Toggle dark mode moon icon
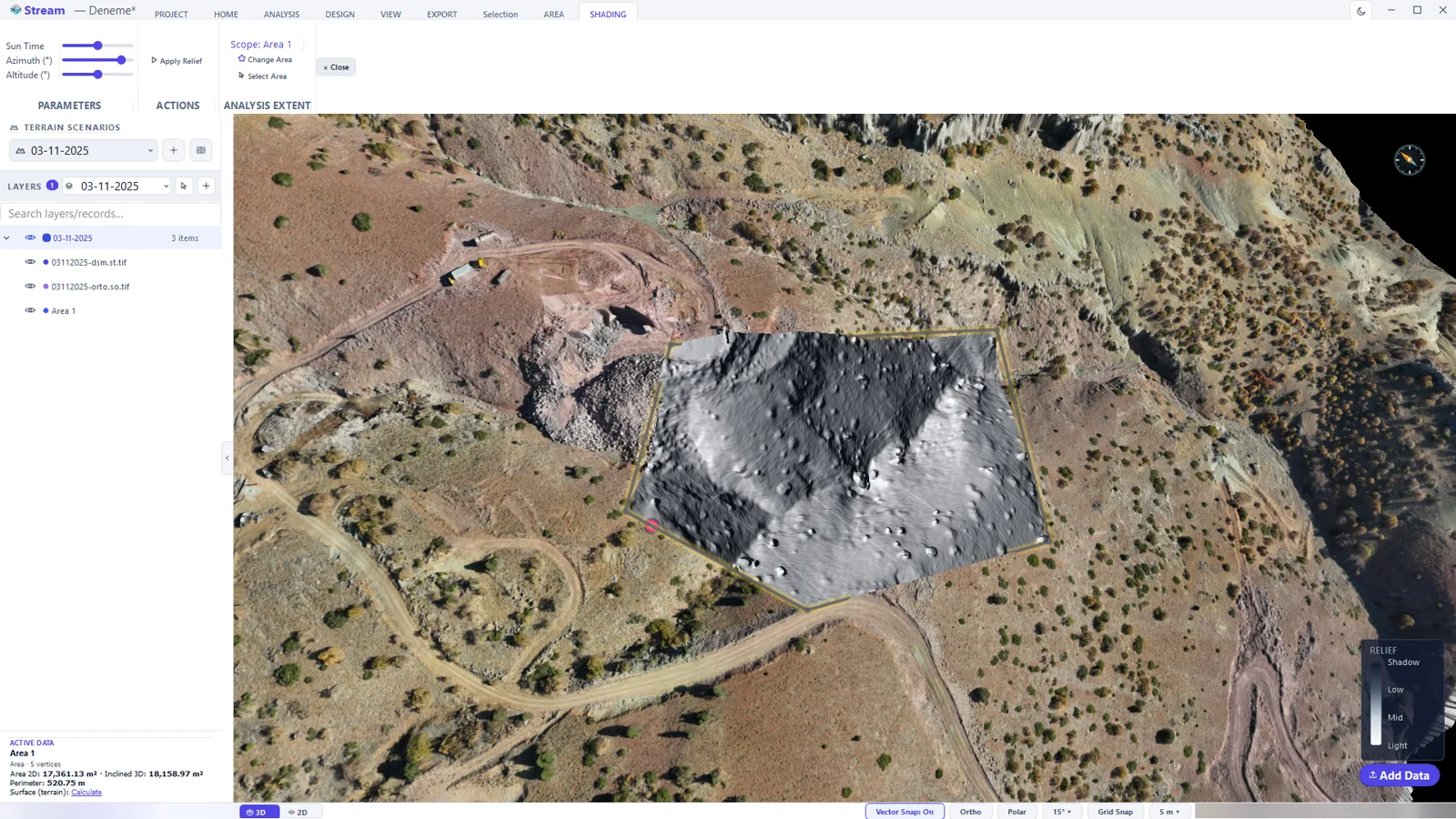The image size is (1456, 819). (1361, 11)
